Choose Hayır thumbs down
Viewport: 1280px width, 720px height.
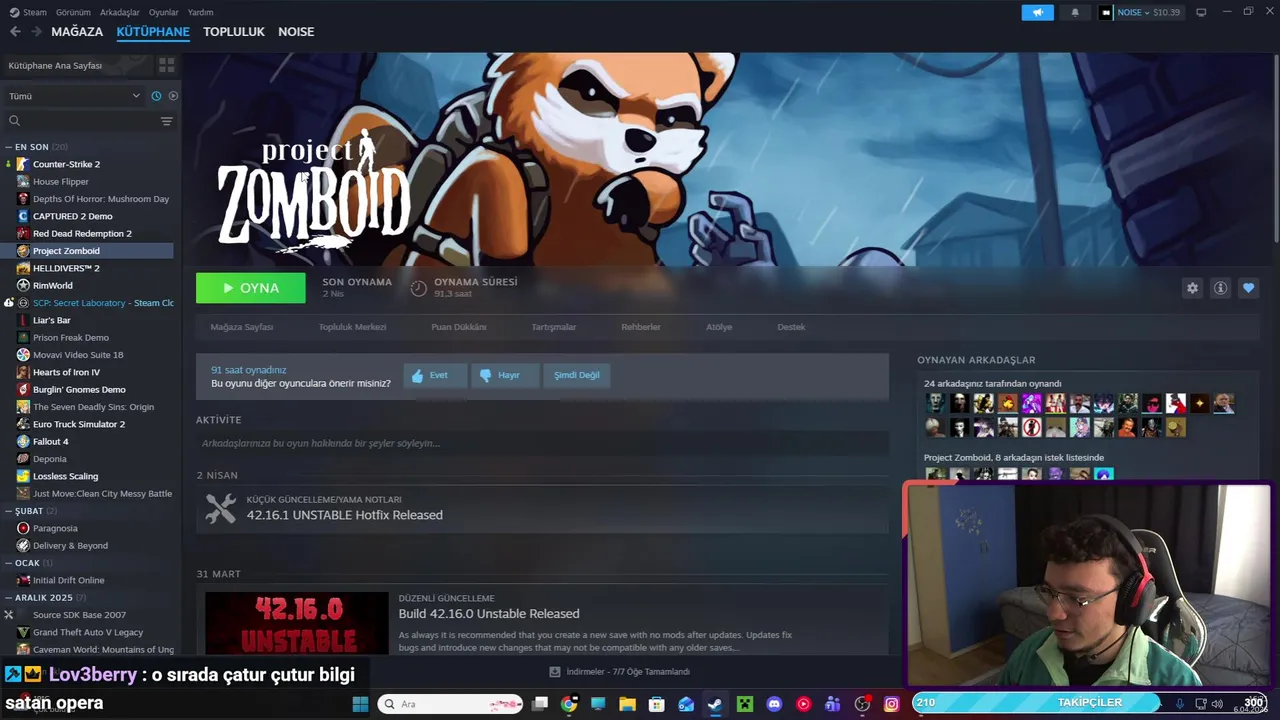[x=505, y=375]
